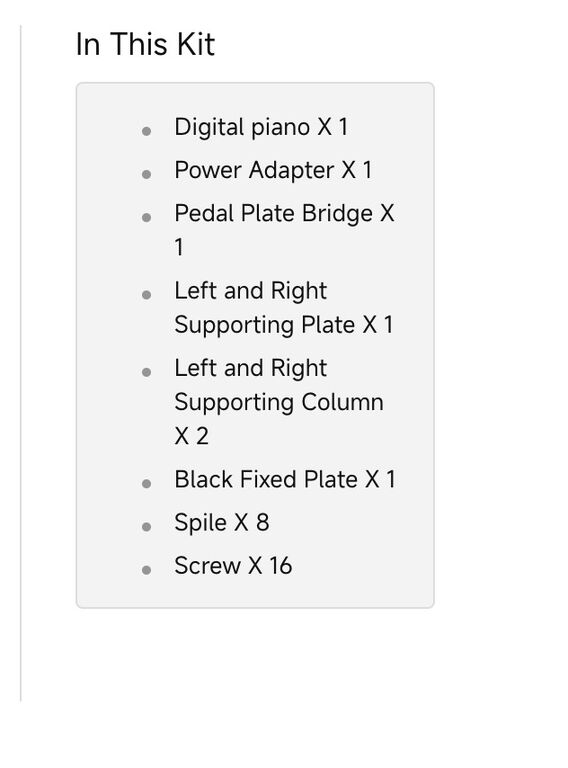Select the 'Screw X 16' entry
This screenshot has height=768, width=568.
234,566
